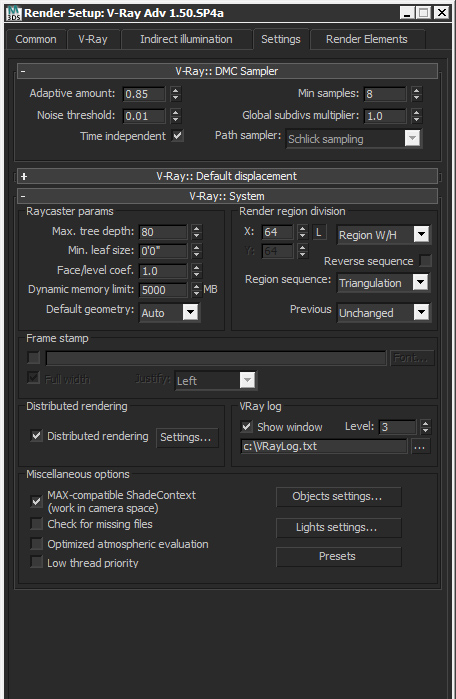Open the Indirect illumination tab
Viewport: 456px width, 699px height.
pos(186,39)
